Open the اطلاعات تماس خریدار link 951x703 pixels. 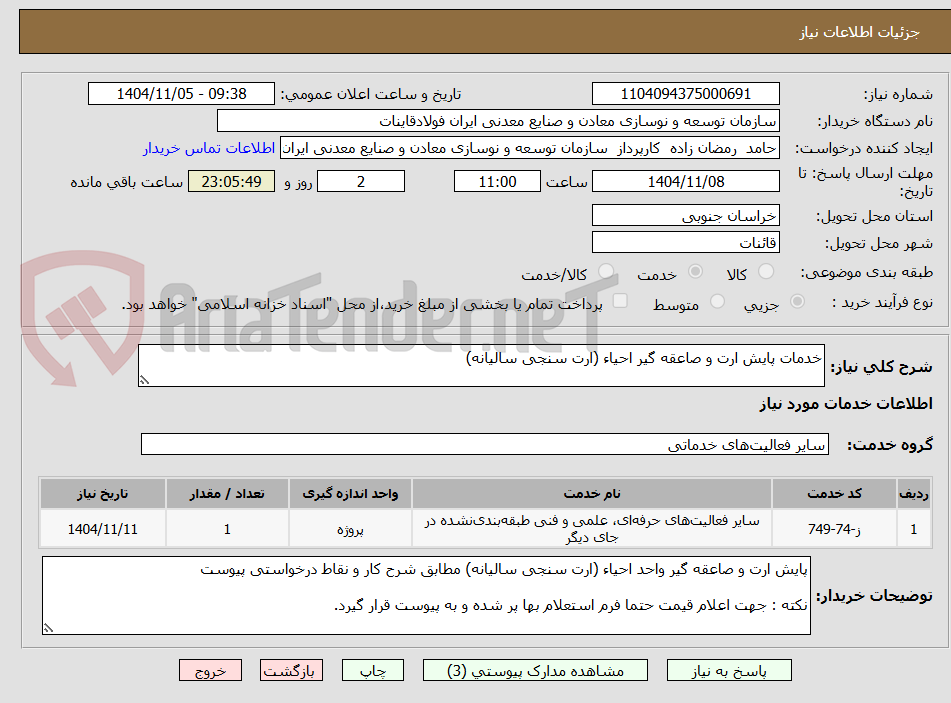click(x=209, y=148)
